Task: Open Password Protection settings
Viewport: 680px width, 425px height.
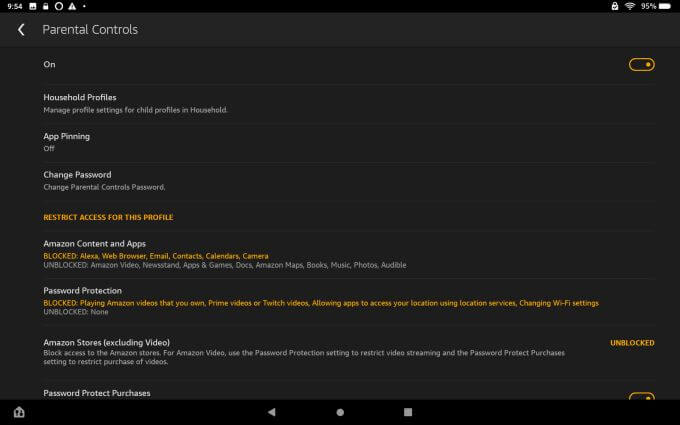Action: (x=349, y=301)
